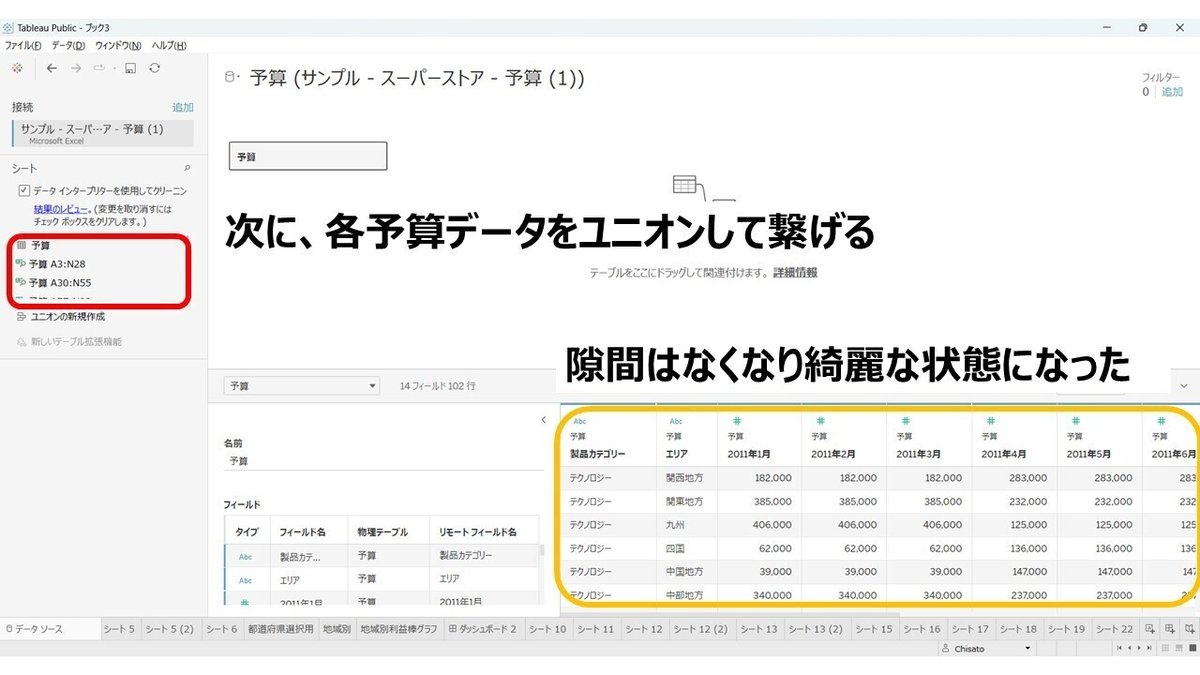This screenshot has height=675, width=1200.
Task: Click the refresh data source icon
Action: click(x=154, y=68)
